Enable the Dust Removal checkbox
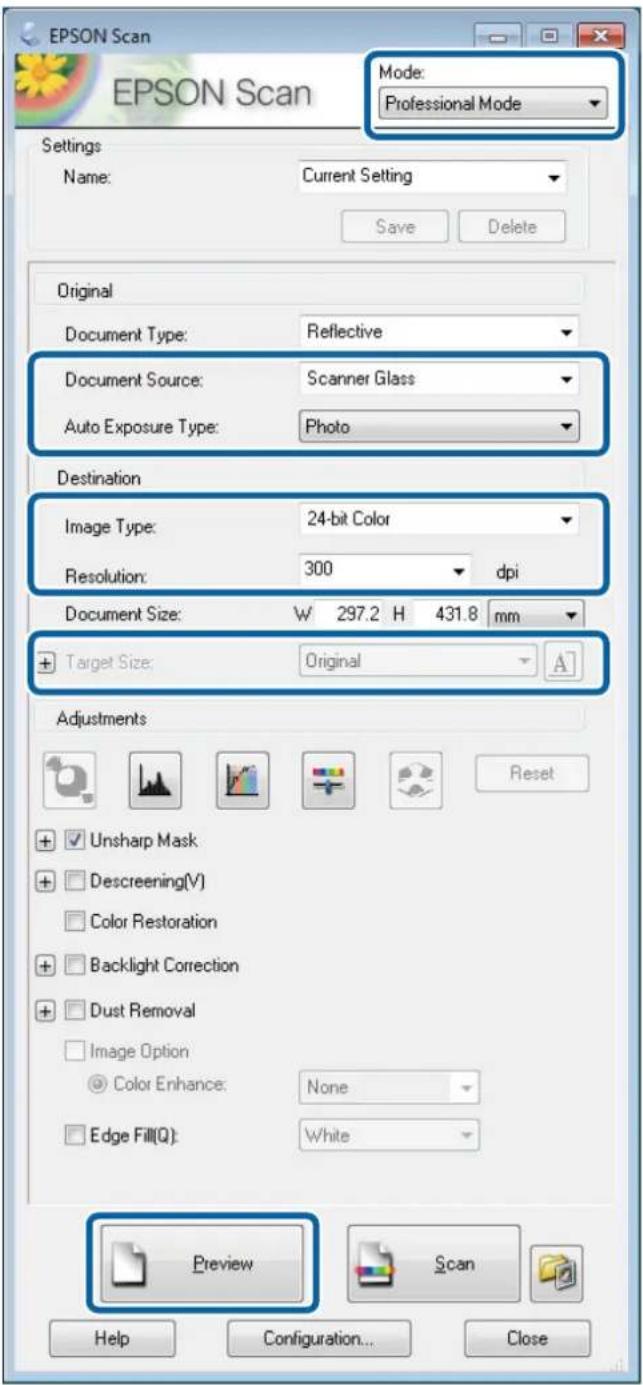 [73, 1010]
